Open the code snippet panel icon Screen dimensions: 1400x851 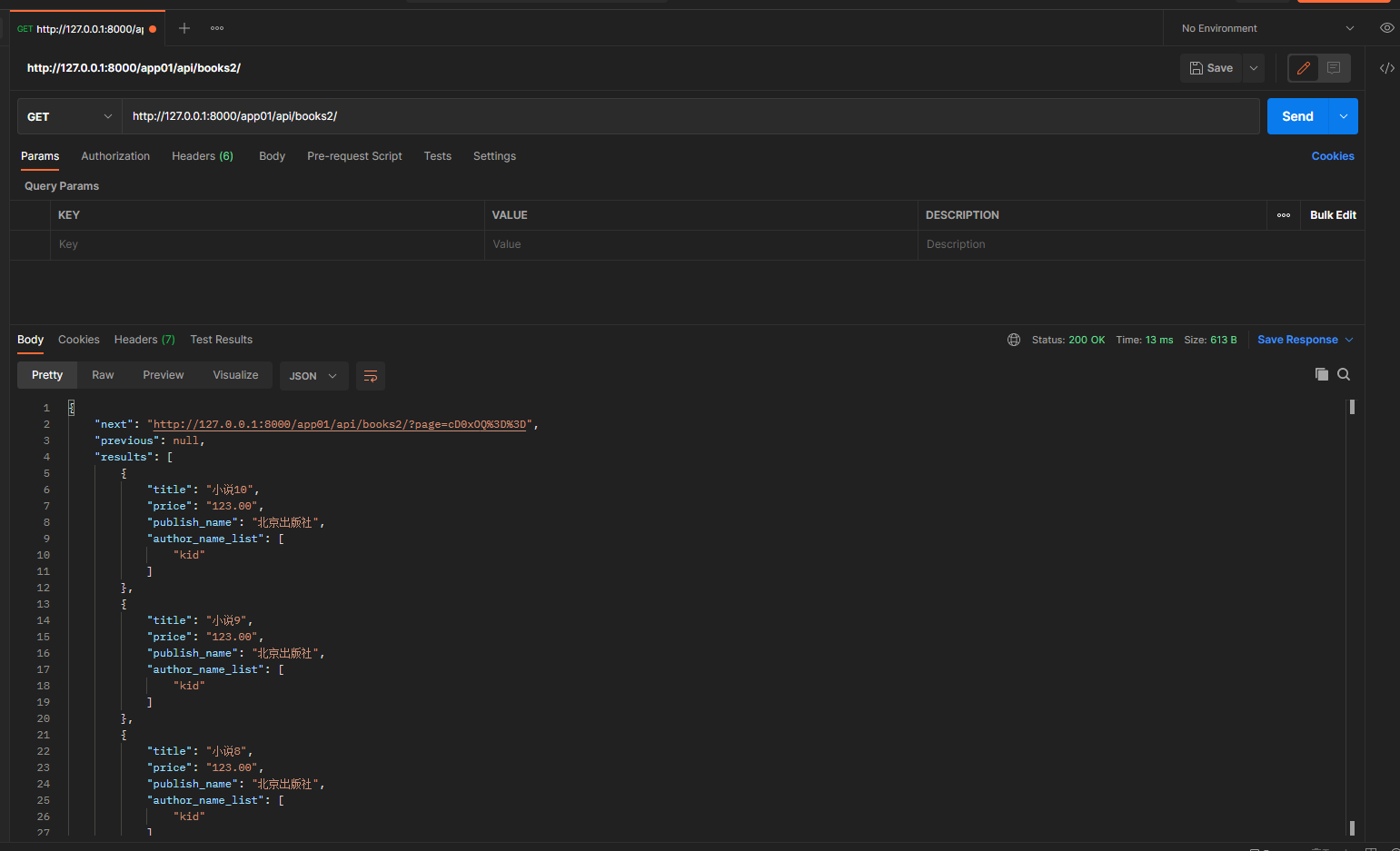[x=1386, y=68]
